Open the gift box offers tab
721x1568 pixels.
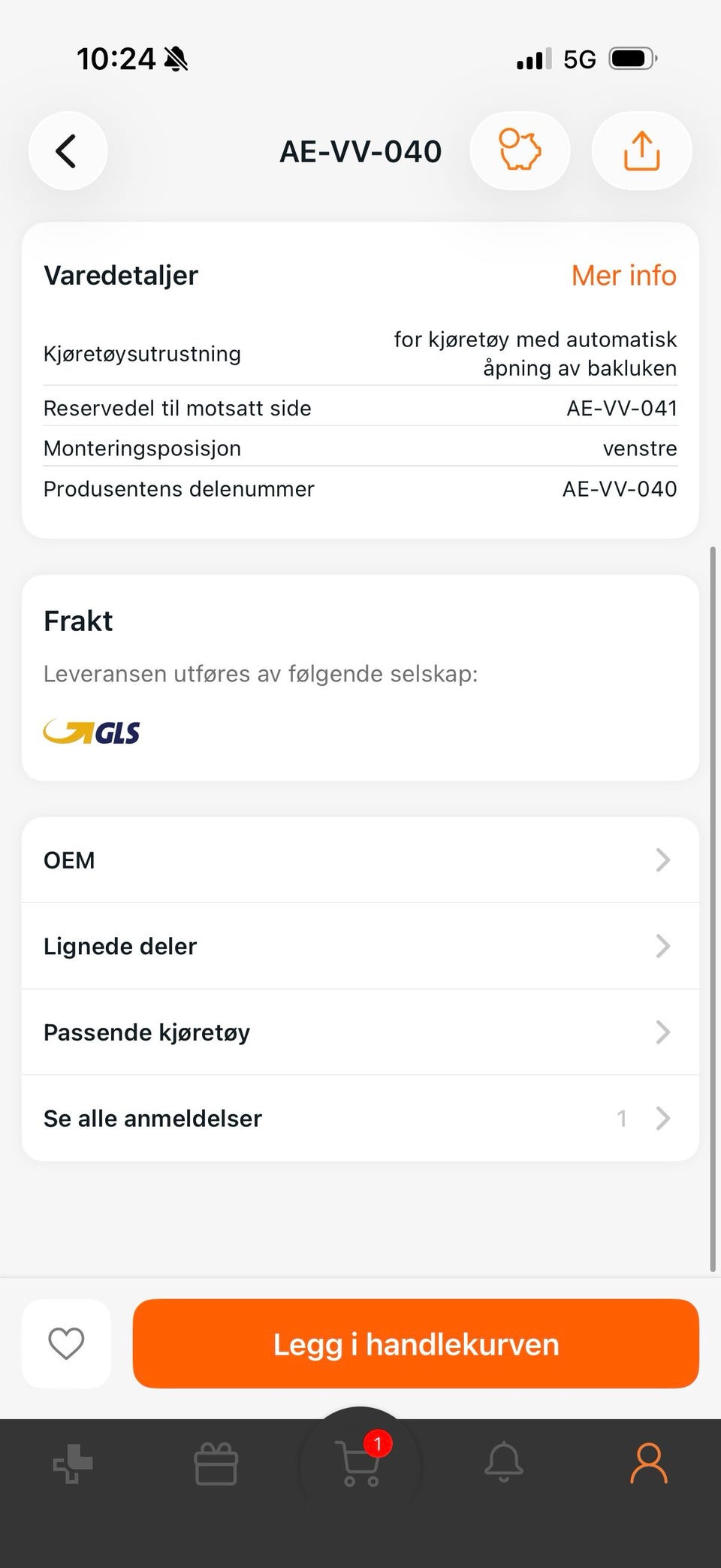pos(216,1464)
